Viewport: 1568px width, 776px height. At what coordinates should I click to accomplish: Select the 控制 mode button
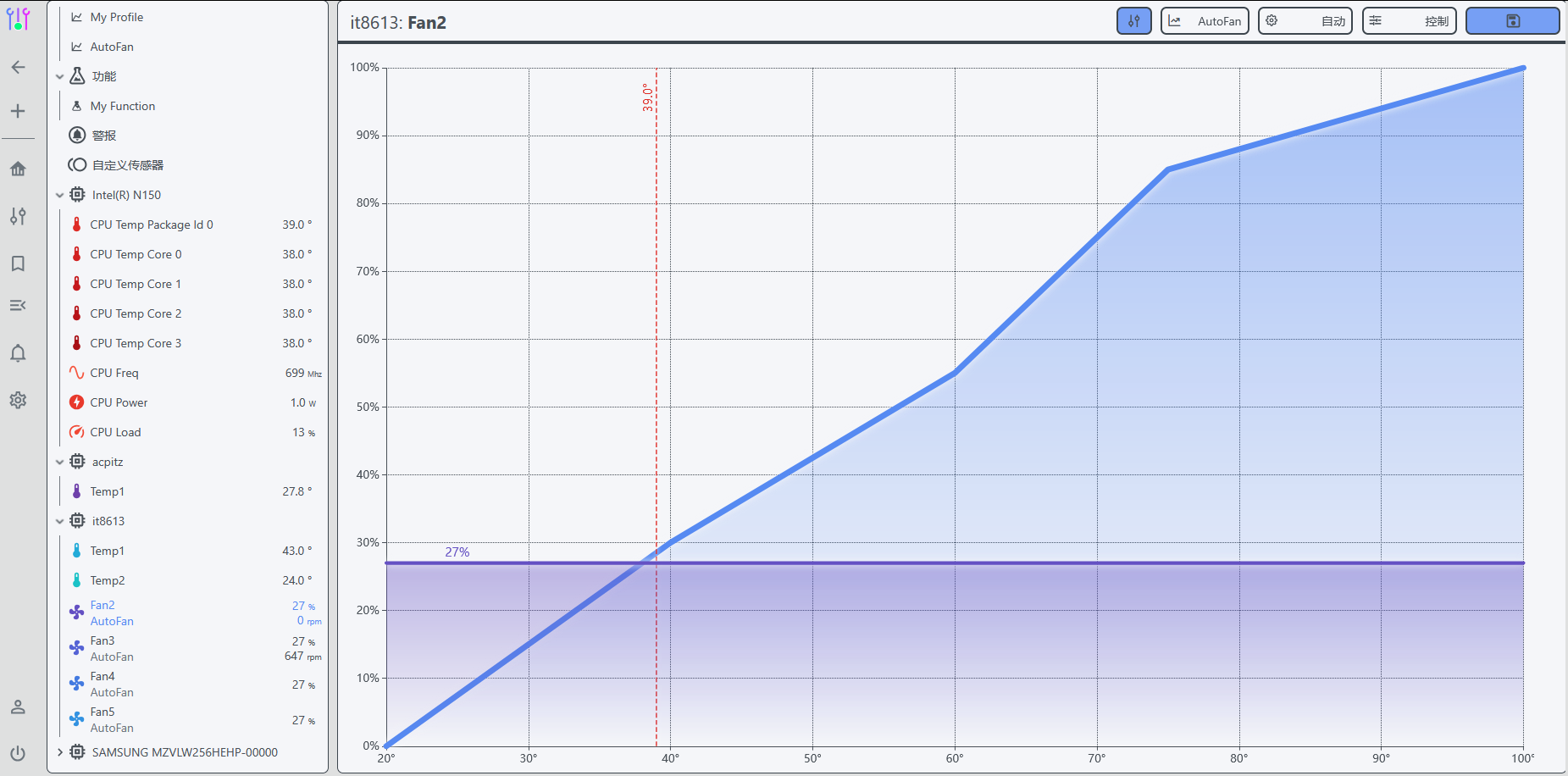coord(1409,21)
